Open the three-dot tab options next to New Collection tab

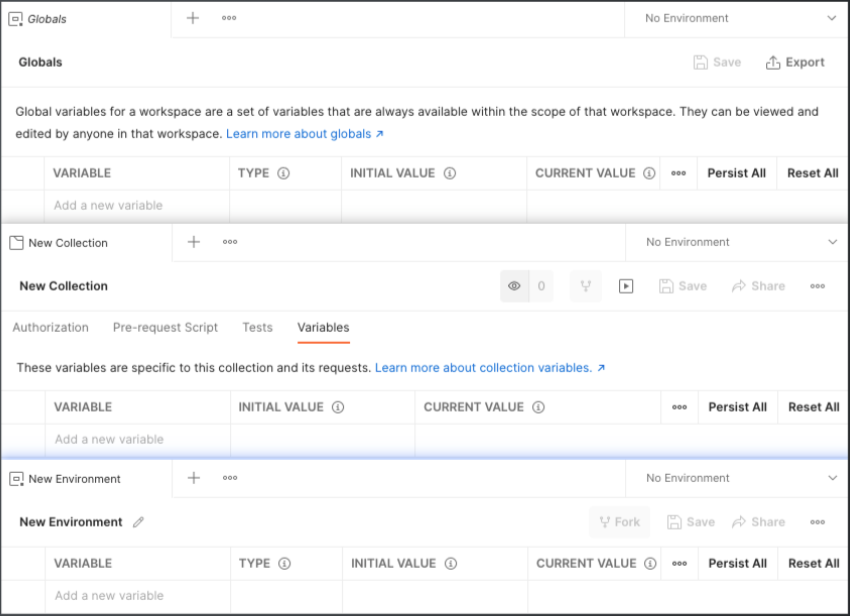point(230,242)
